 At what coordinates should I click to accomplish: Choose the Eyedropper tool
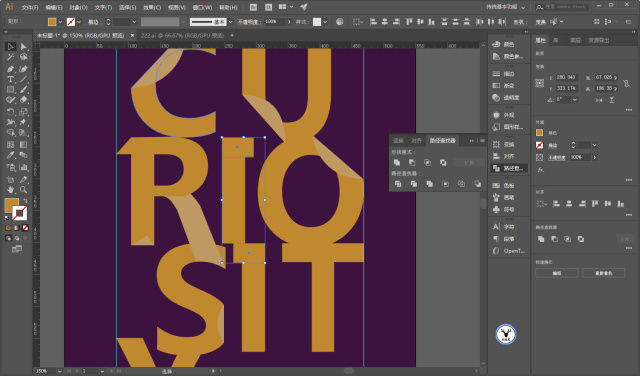pyautogui.click(x=10, y=155)
